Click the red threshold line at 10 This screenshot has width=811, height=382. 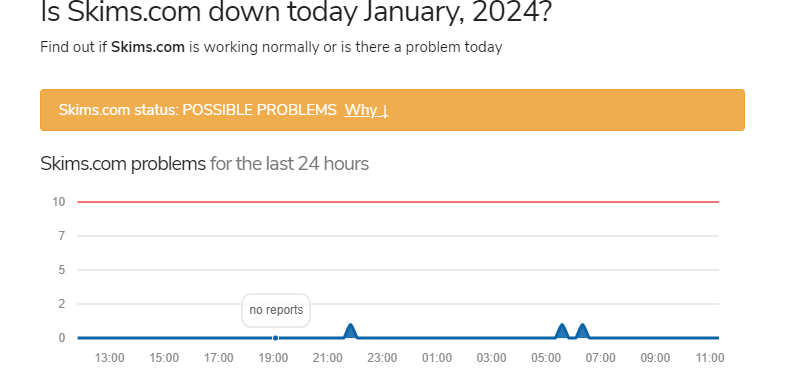pos(398,202)
